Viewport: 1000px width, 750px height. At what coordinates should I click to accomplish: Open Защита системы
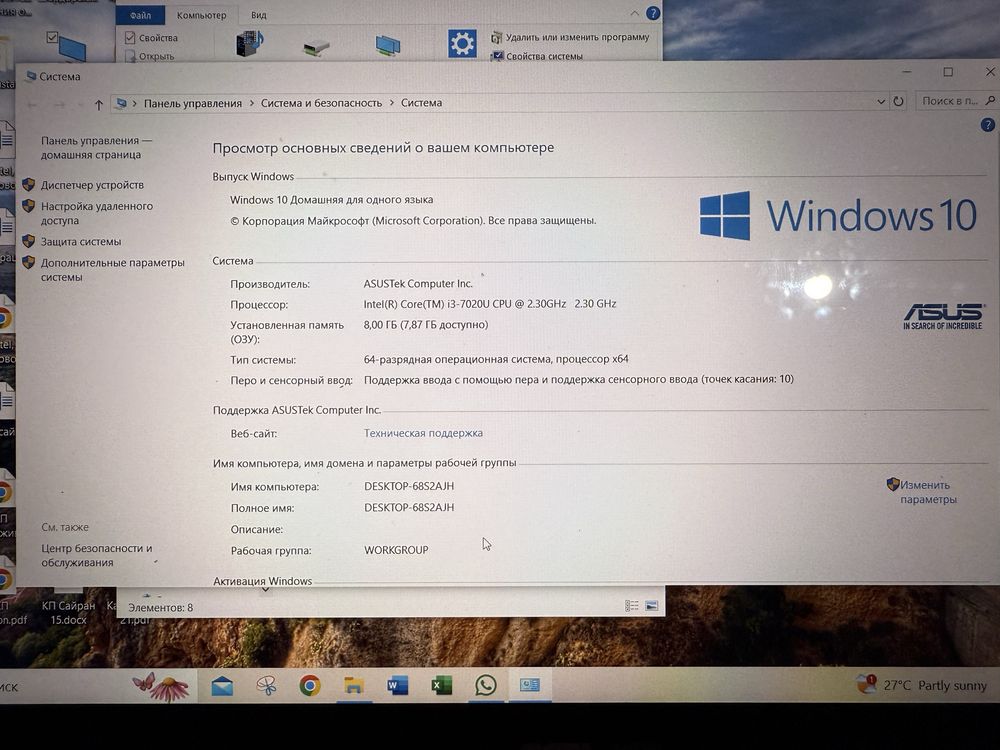pos(81,242)
